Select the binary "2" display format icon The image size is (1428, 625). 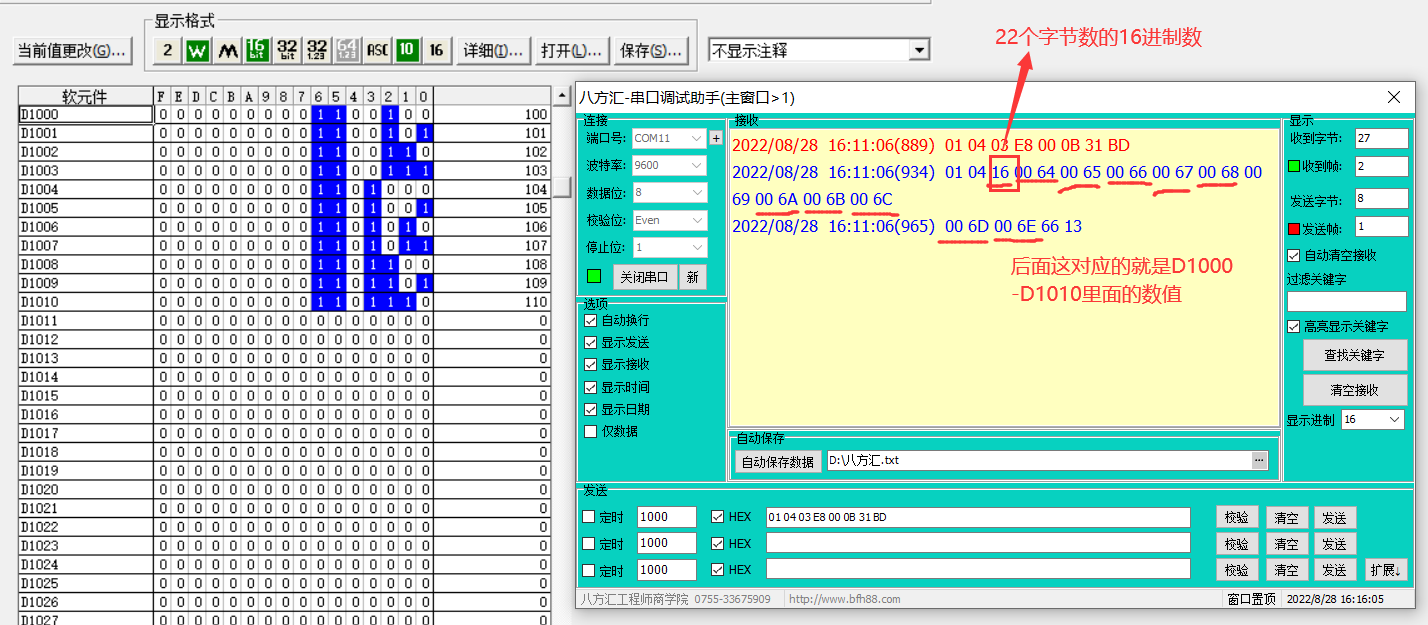168,50
